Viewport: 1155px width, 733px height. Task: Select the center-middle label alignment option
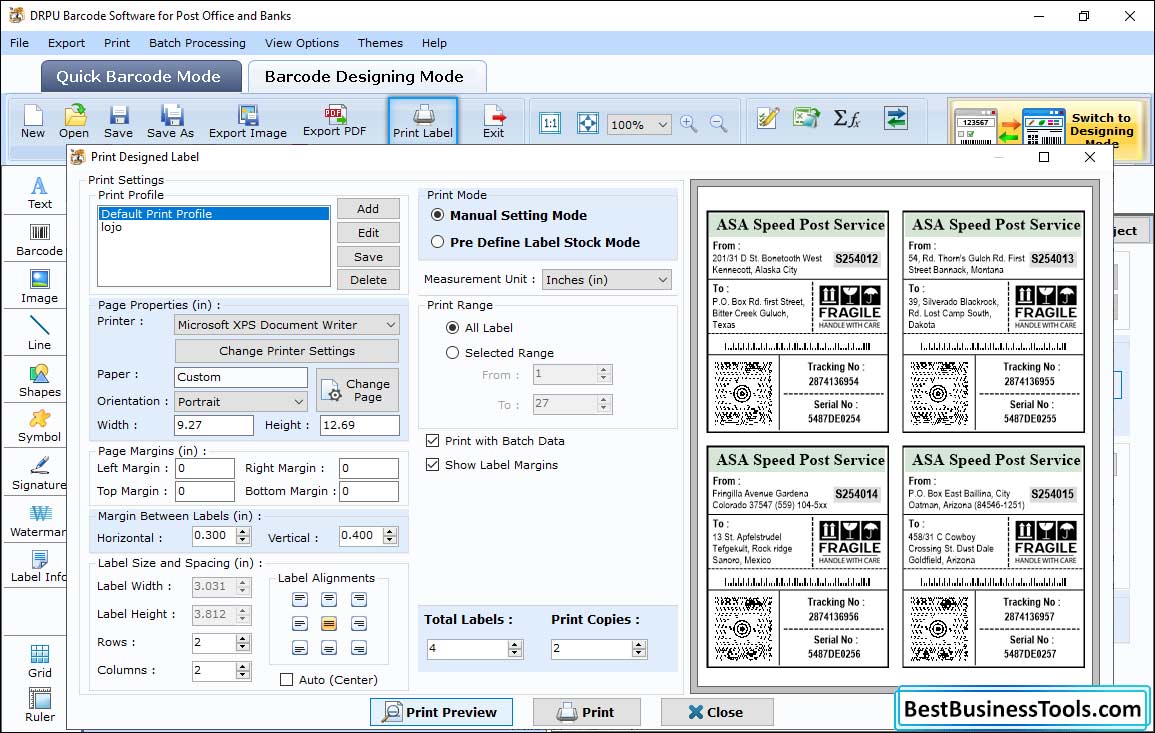coord(329,624)
